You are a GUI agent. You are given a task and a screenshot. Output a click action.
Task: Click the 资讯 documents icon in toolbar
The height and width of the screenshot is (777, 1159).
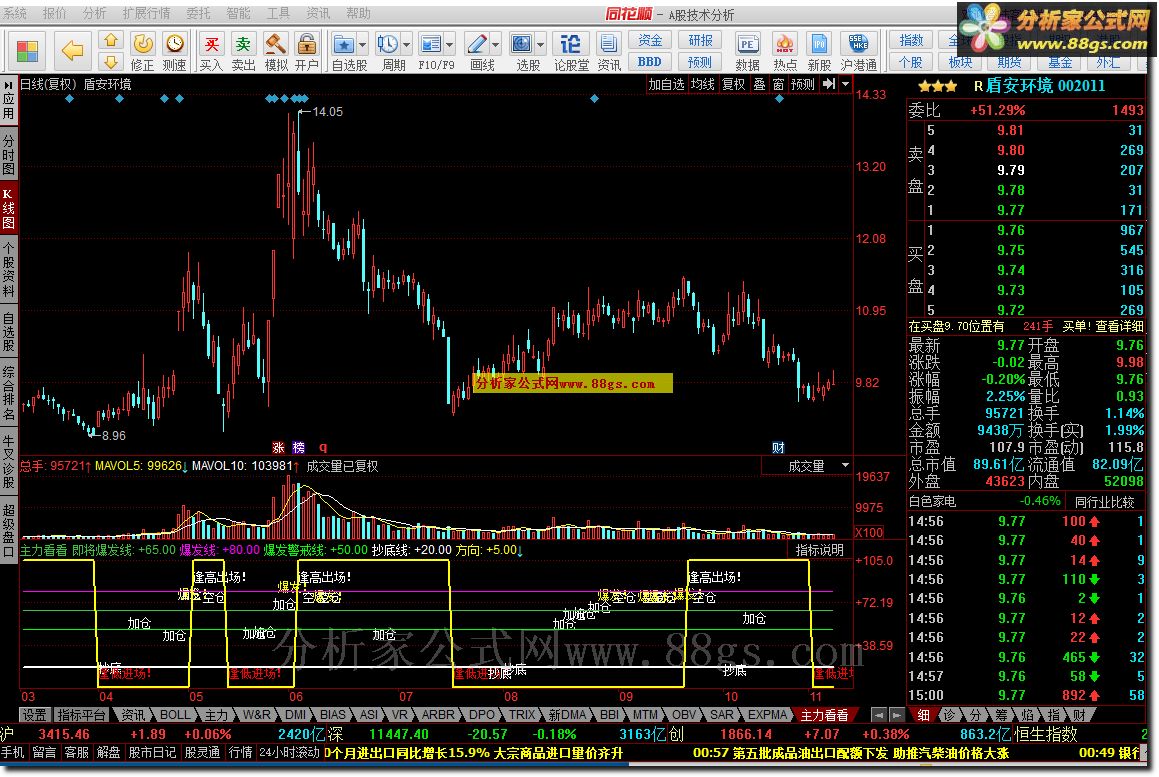609,44
